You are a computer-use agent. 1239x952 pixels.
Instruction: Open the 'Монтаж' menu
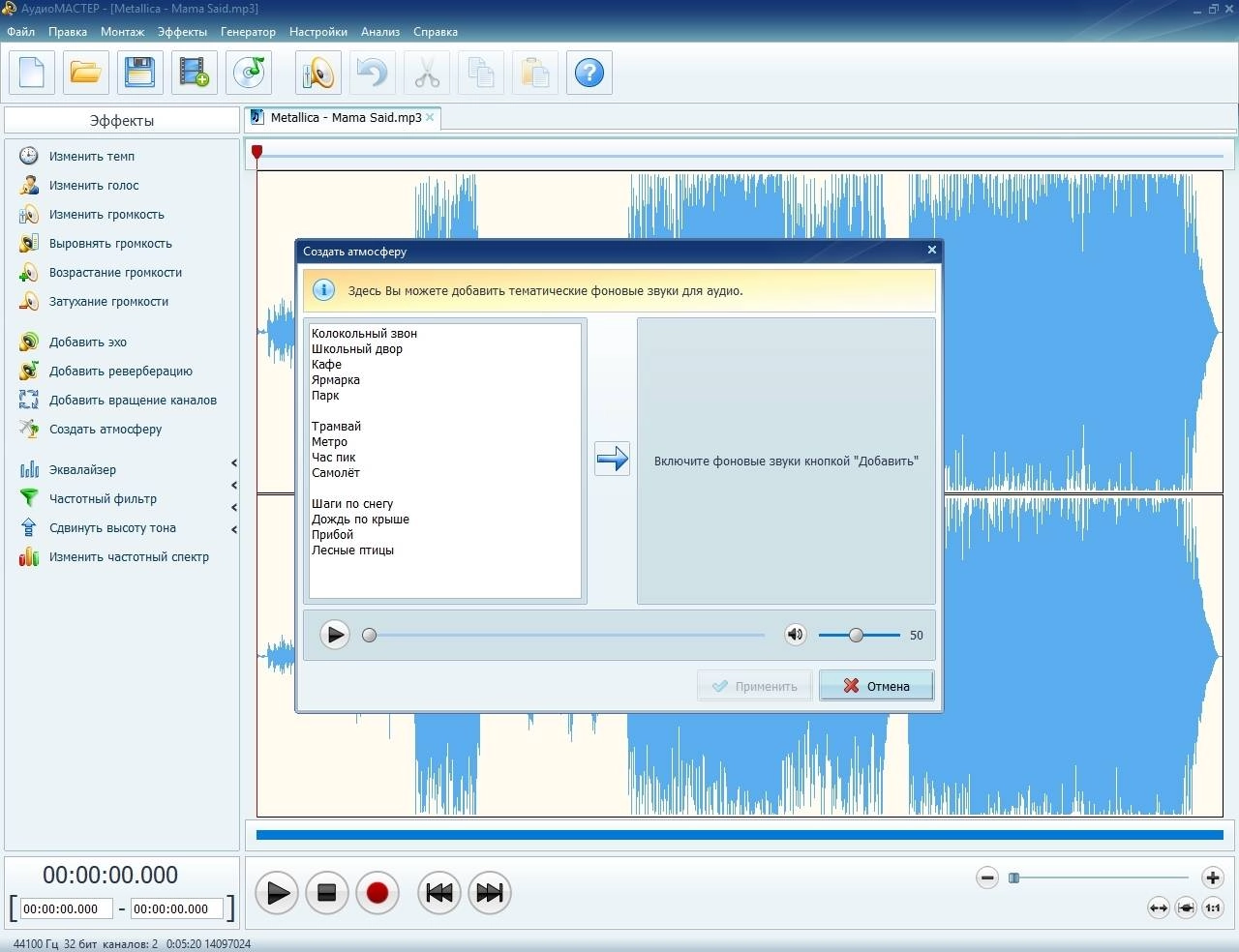coord(122,32)
